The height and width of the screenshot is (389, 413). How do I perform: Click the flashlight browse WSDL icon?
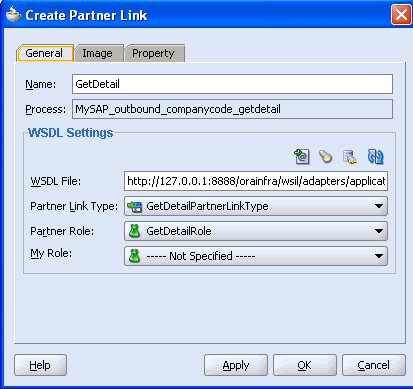pyautogui.click(x=325, y=156)
